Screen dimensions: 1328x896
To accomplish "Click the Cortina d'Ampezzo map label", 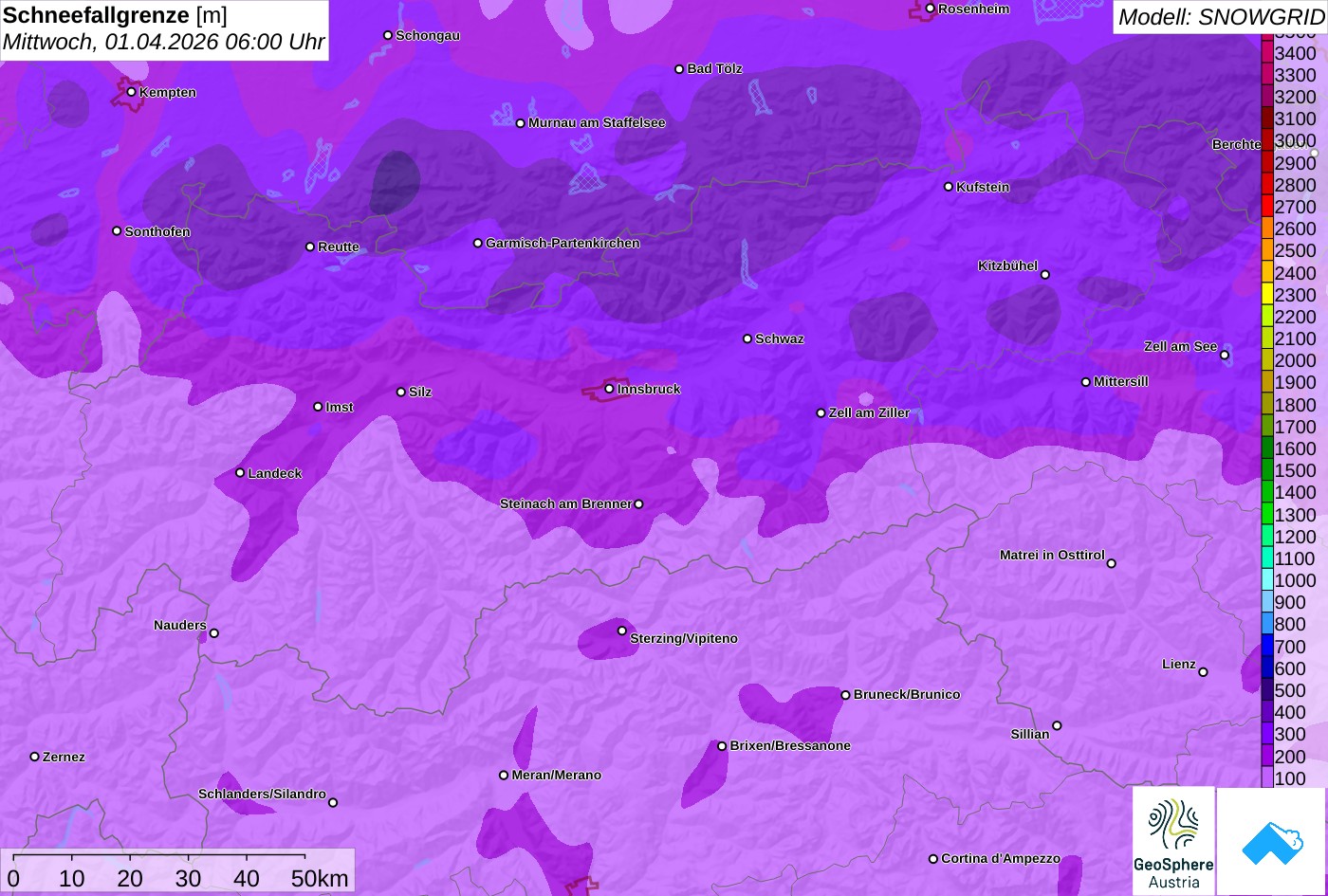I will click(1001, 858).
